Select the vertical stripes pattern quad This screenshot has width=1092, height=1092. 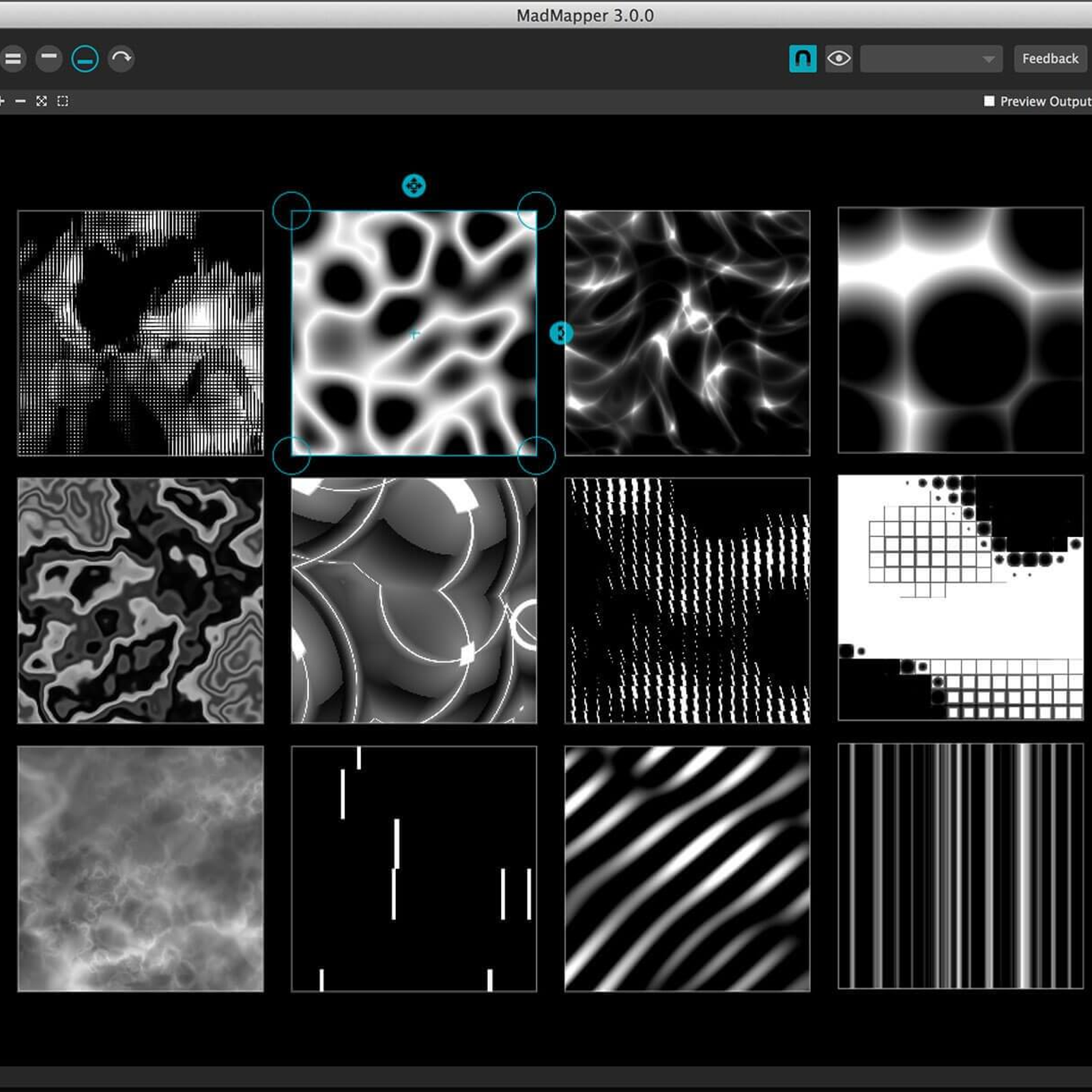(x=960, y=867)
